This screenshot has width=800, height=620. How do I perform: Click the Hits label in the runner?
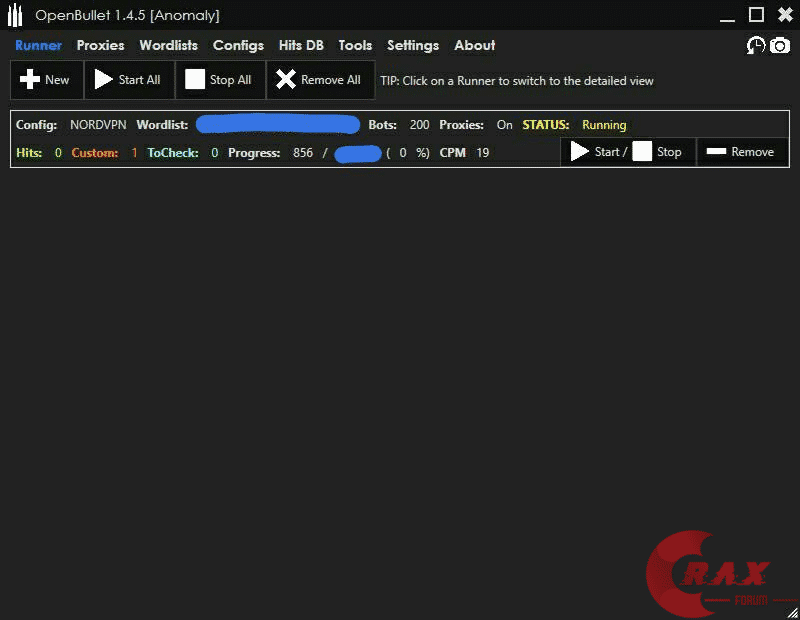click(29, 153)
